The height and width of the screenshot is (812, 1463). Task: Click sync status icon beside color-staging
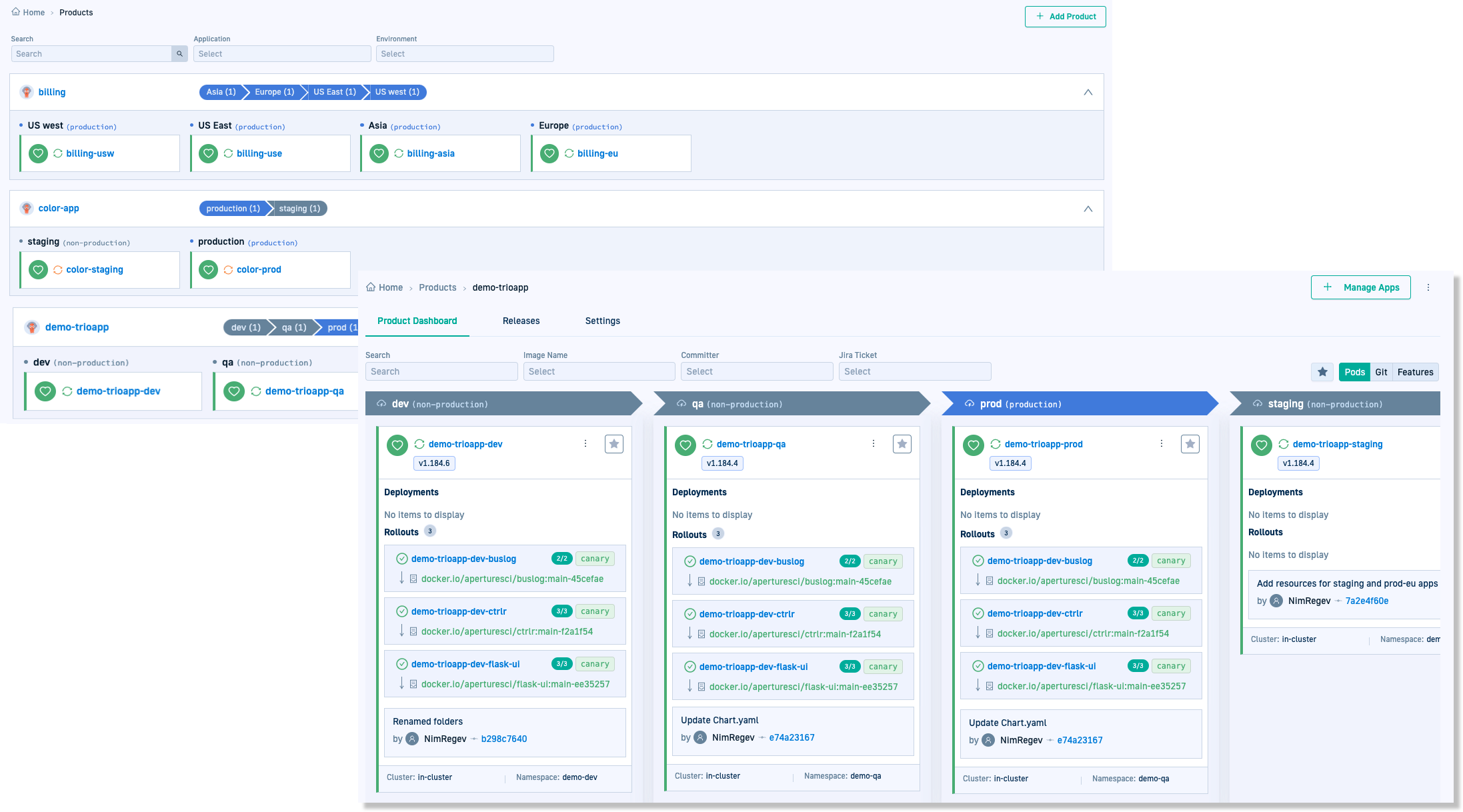click(x=58, y=270)
